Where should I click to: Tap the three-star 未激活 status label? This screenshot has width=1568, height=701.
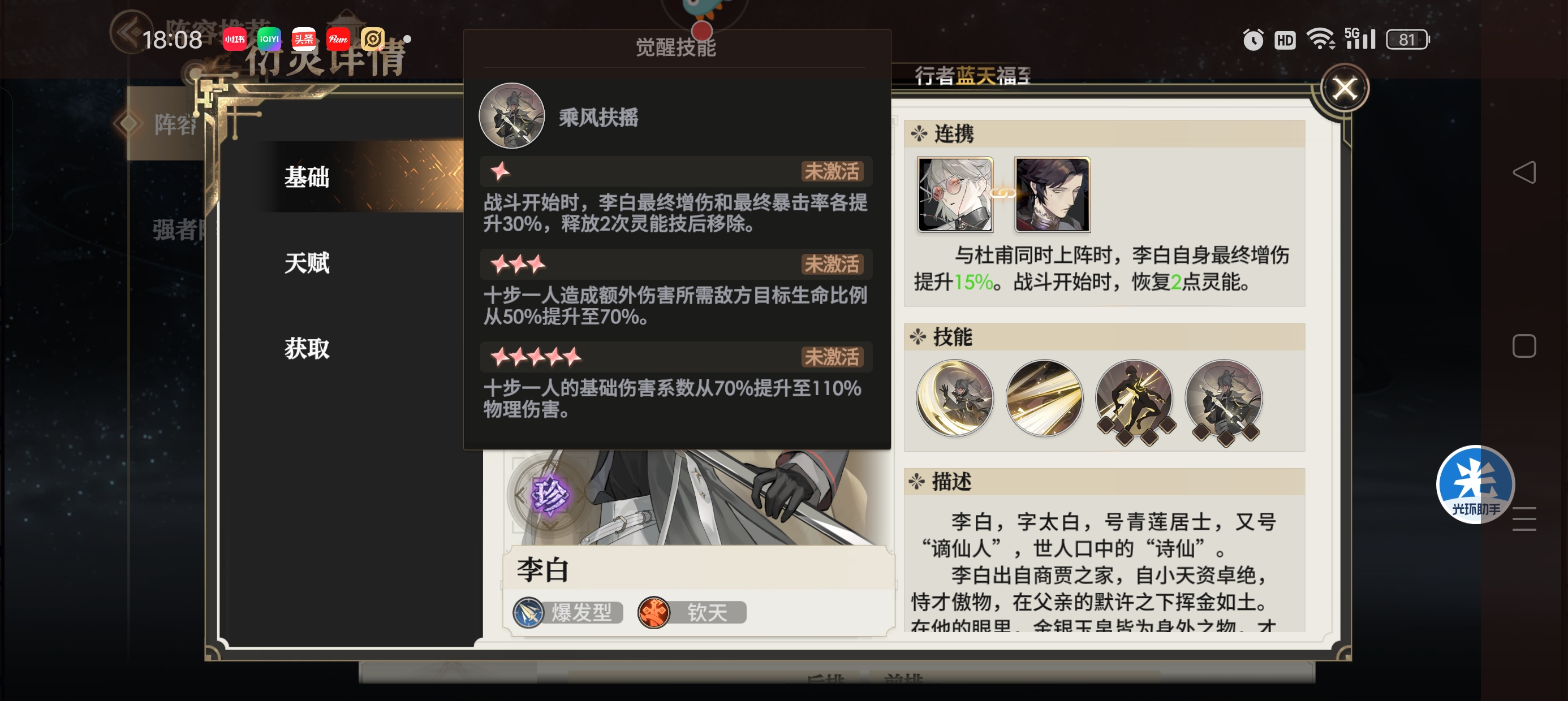[832, 264]
